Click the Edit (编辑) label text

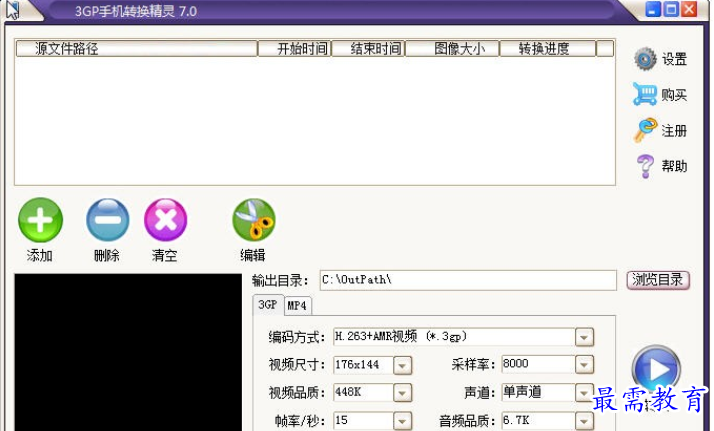(x=253, y=255)
